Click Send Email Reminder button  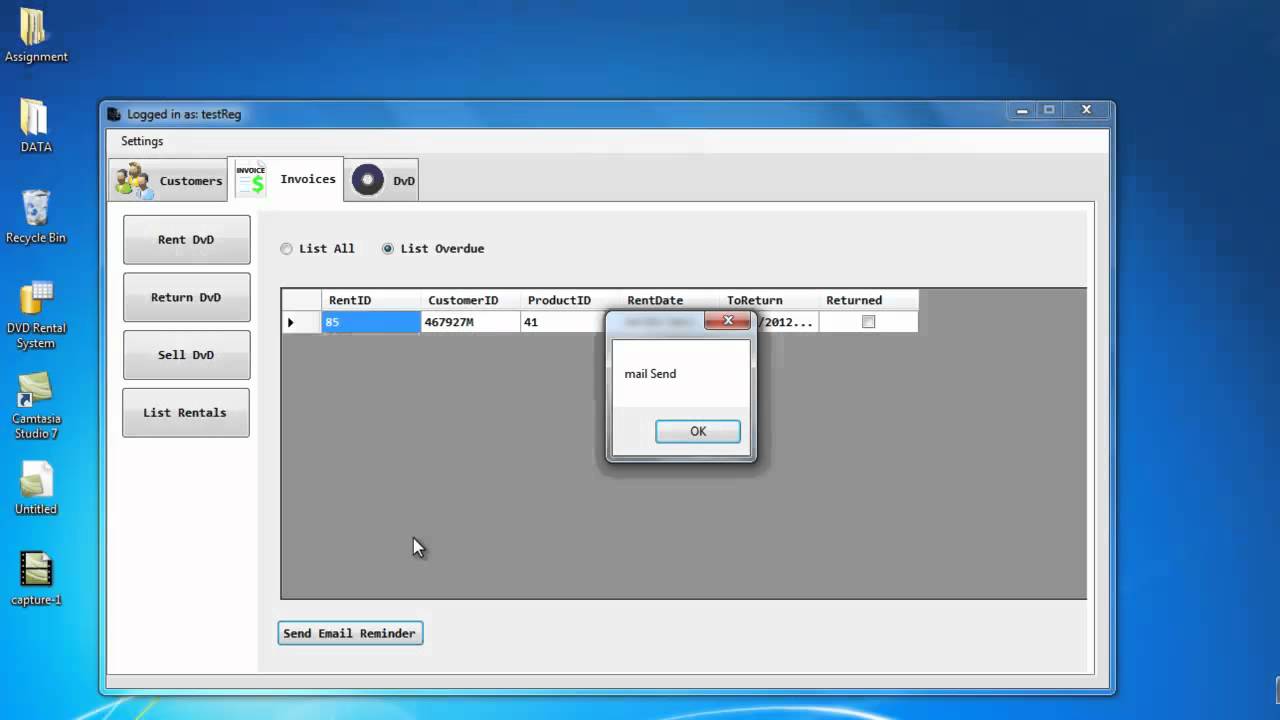pos(350,633)
